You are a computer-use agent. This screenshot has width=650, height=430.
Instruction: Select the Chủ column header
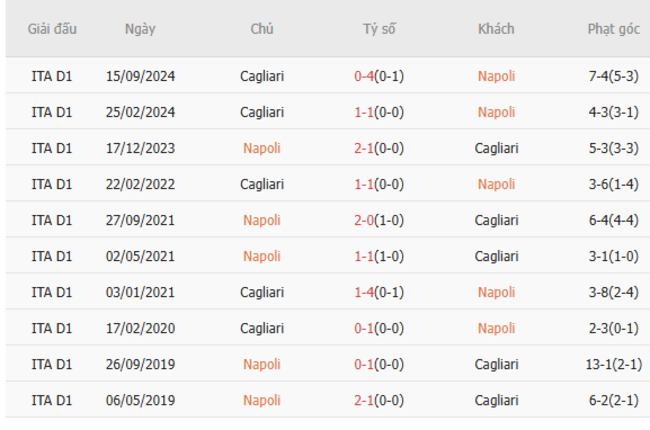click(x=262, y=29)
